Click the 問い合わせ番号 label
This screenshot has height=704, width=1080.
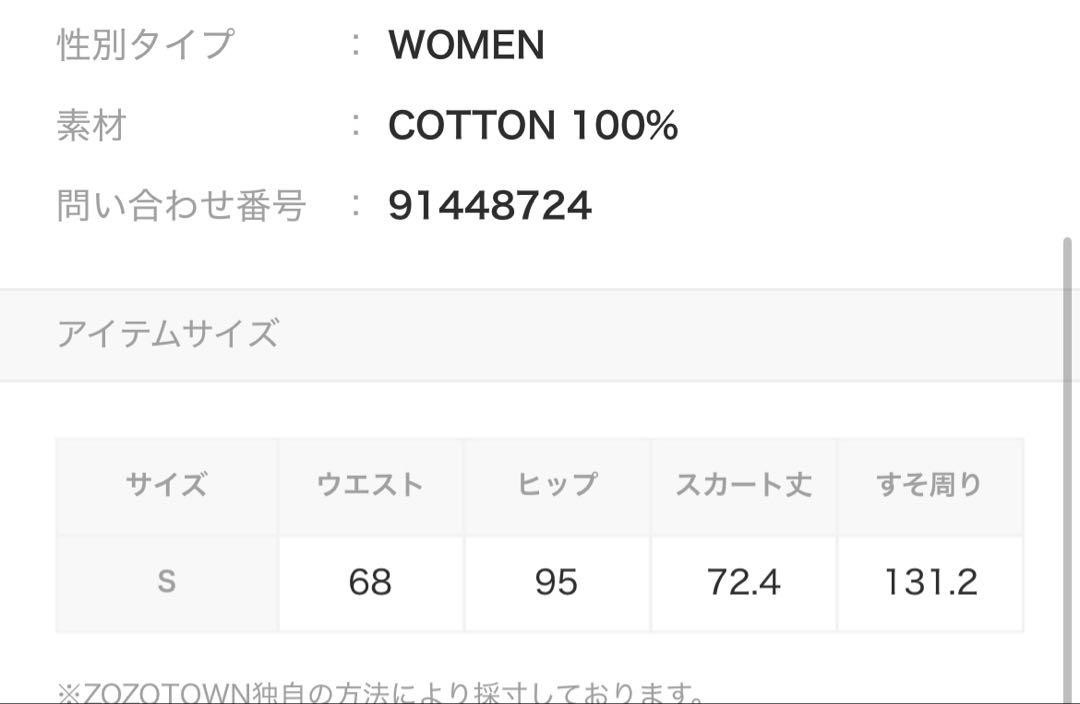[181, 206]
